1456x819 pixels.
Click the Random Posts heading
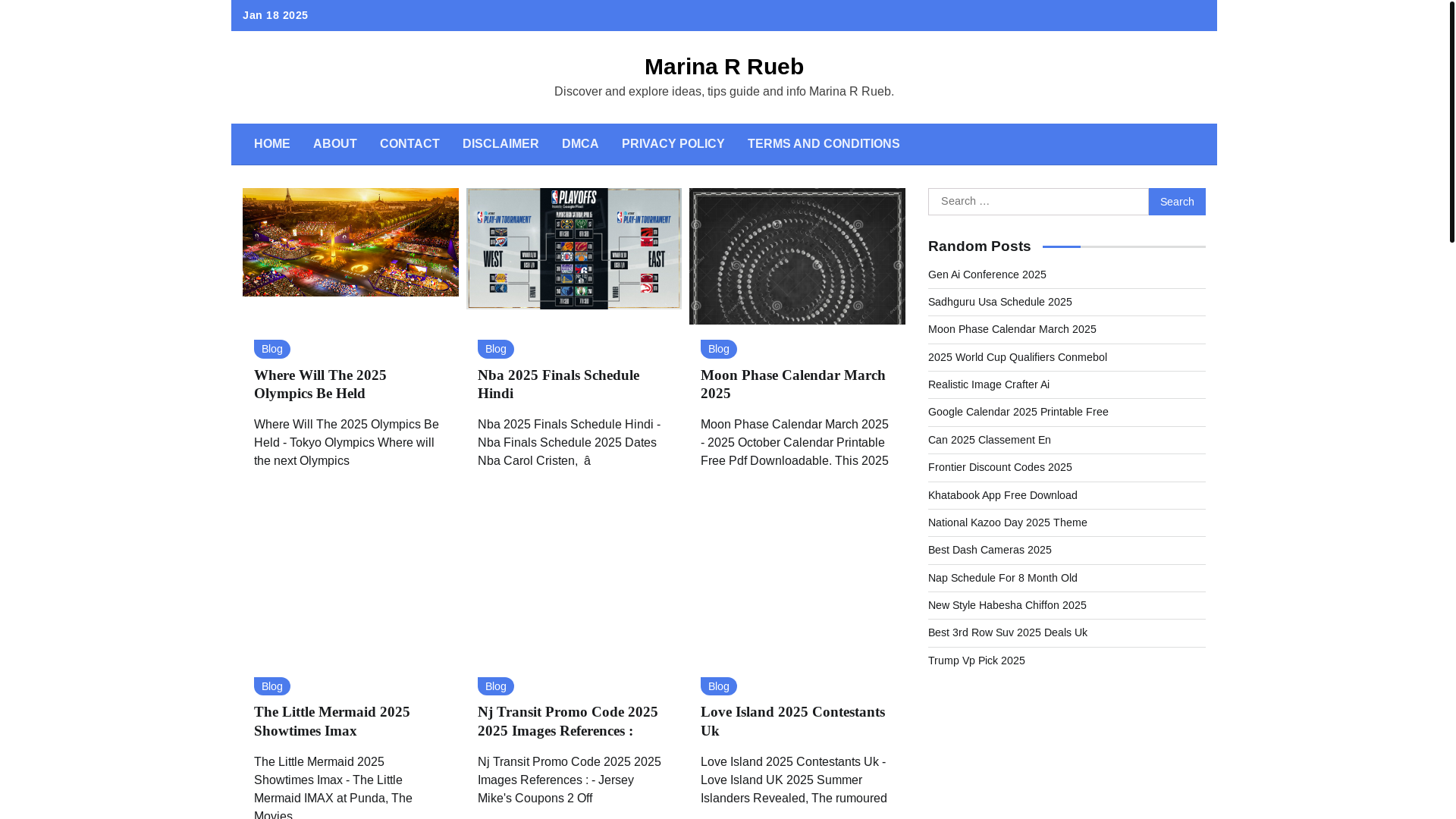click(x=979, y=246)
